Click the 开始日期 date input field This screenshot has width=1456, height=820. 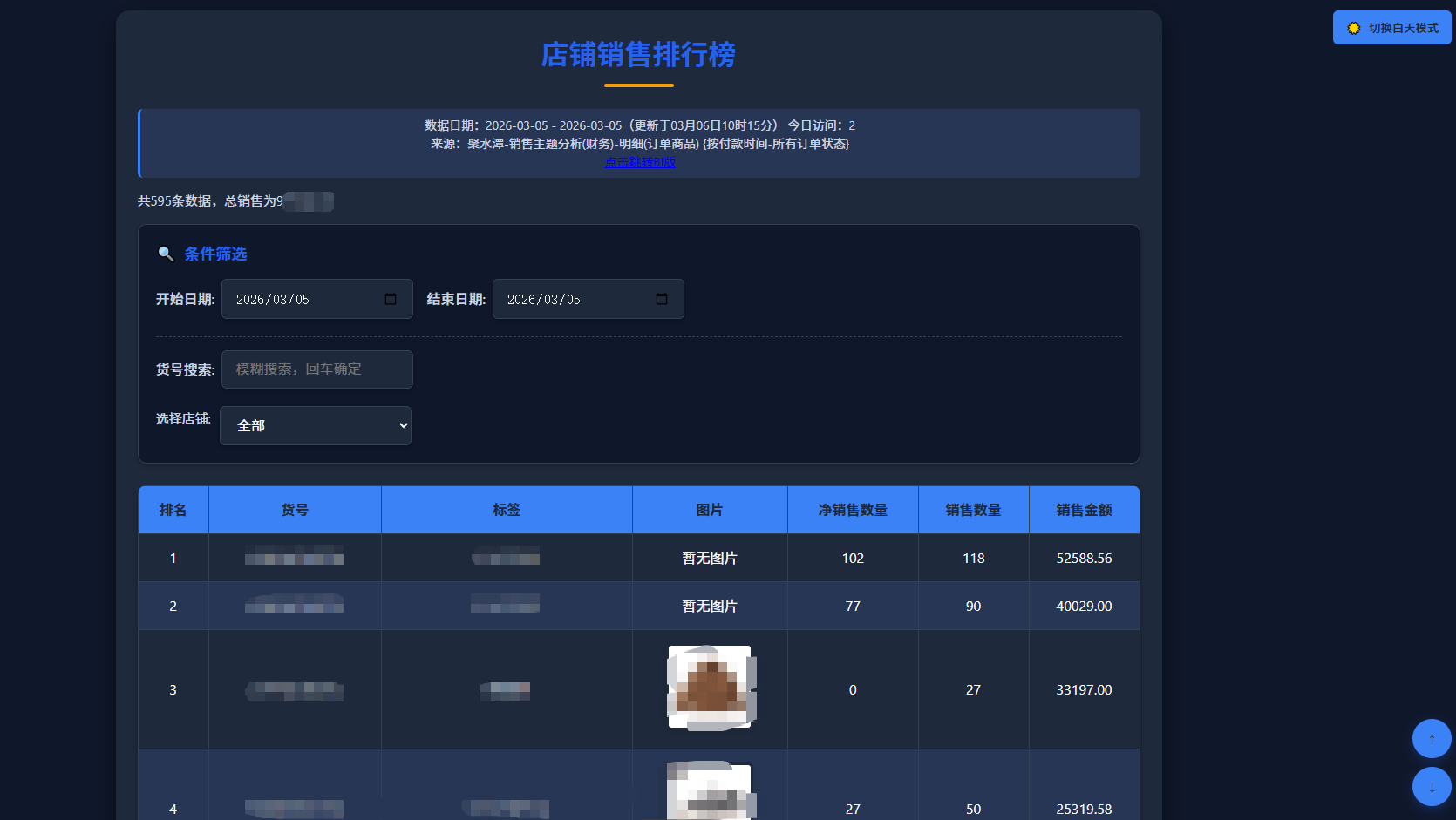point(305,299)
